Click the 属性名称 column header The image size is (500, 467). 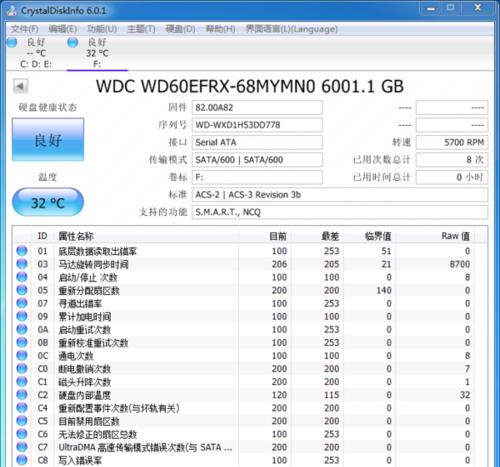(x=76, y=236)
